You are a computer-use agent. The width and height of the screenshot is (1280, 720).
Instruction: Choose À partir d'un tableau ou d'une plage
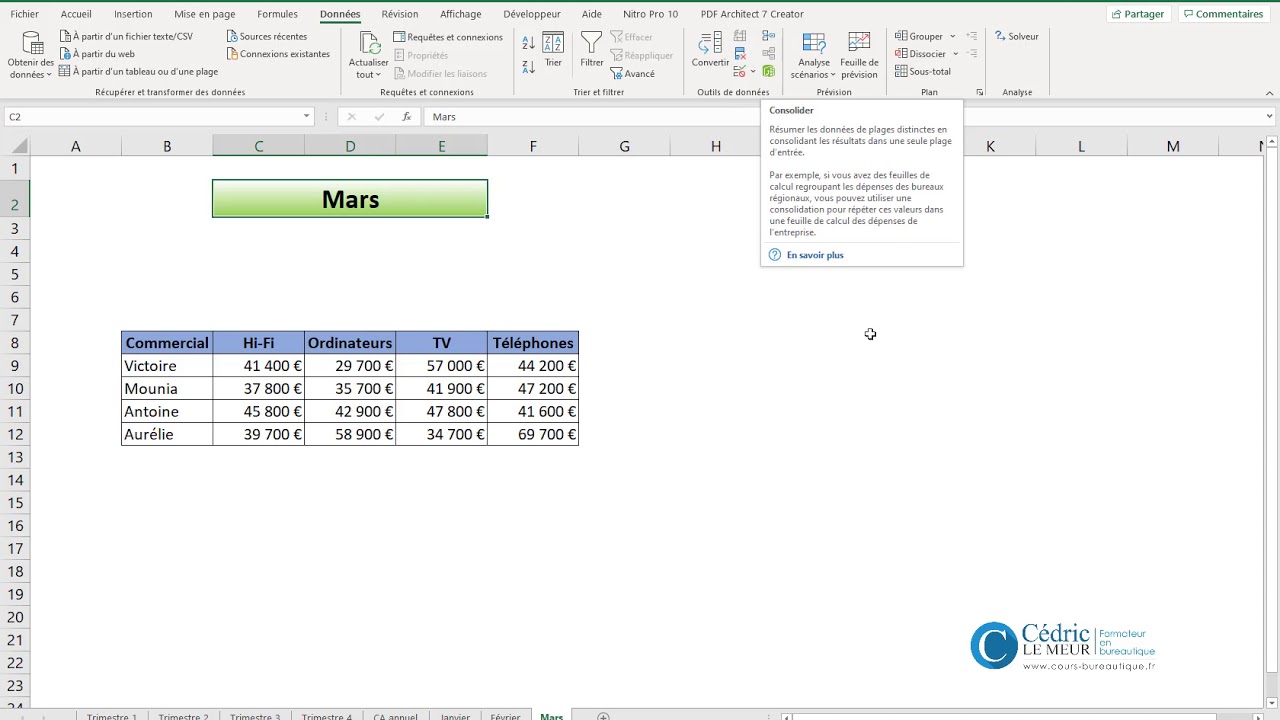(x=138, y=72)
